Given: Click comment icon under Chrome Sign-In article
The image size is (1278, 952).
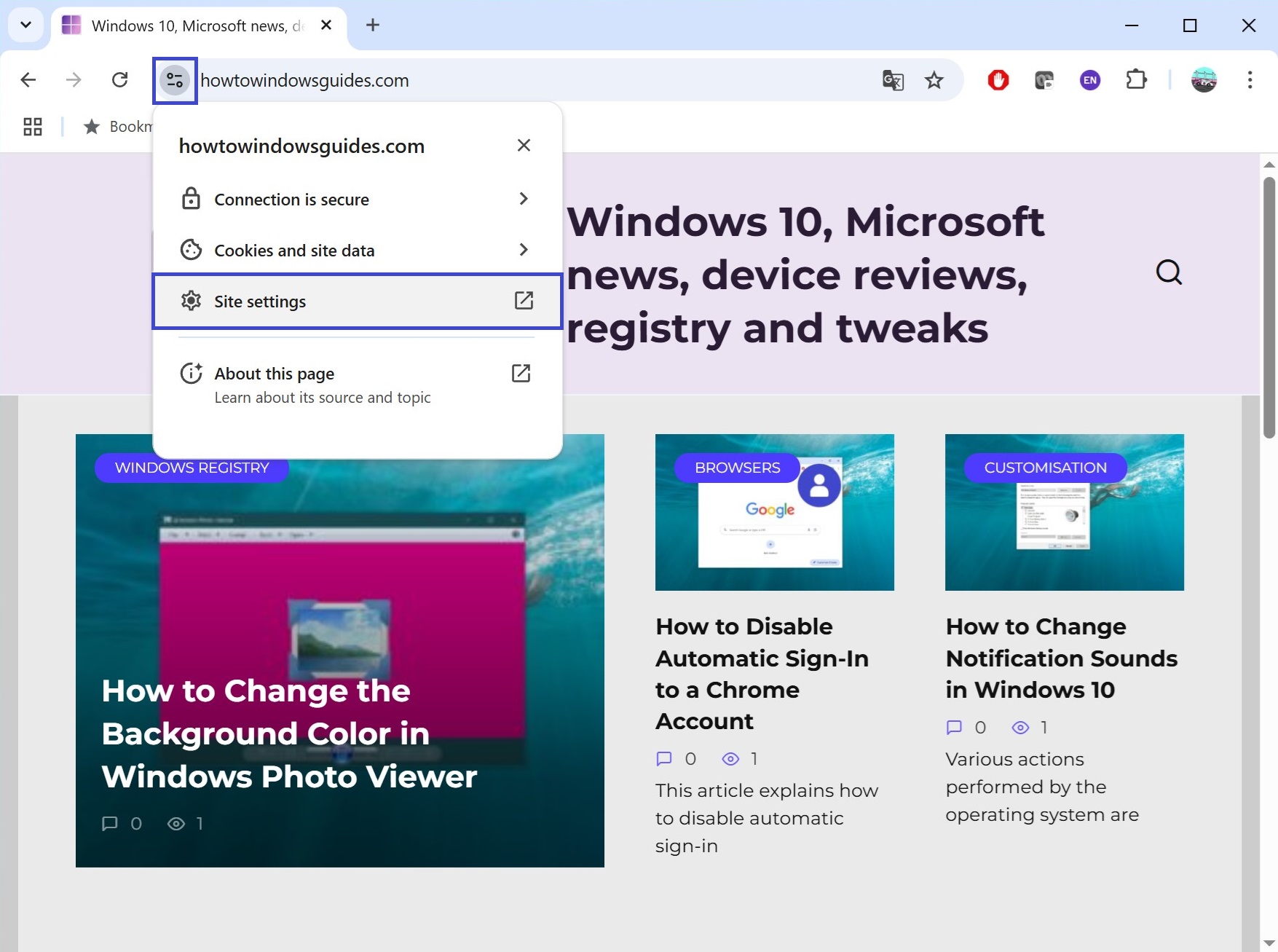Looking at the screenshot, I should pos(664,759).
